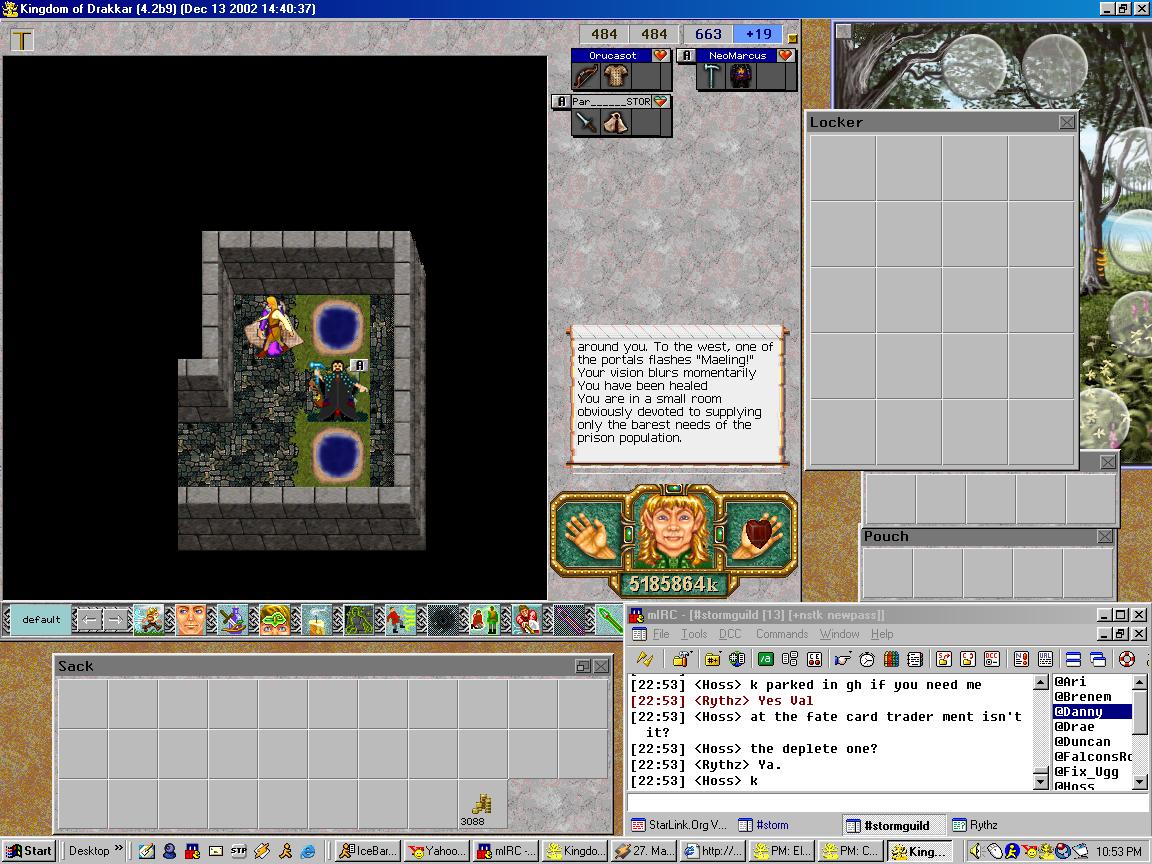Open the mIRC help lifebuoy icon
1152x864 pixels.
[x=1126, y=659]
